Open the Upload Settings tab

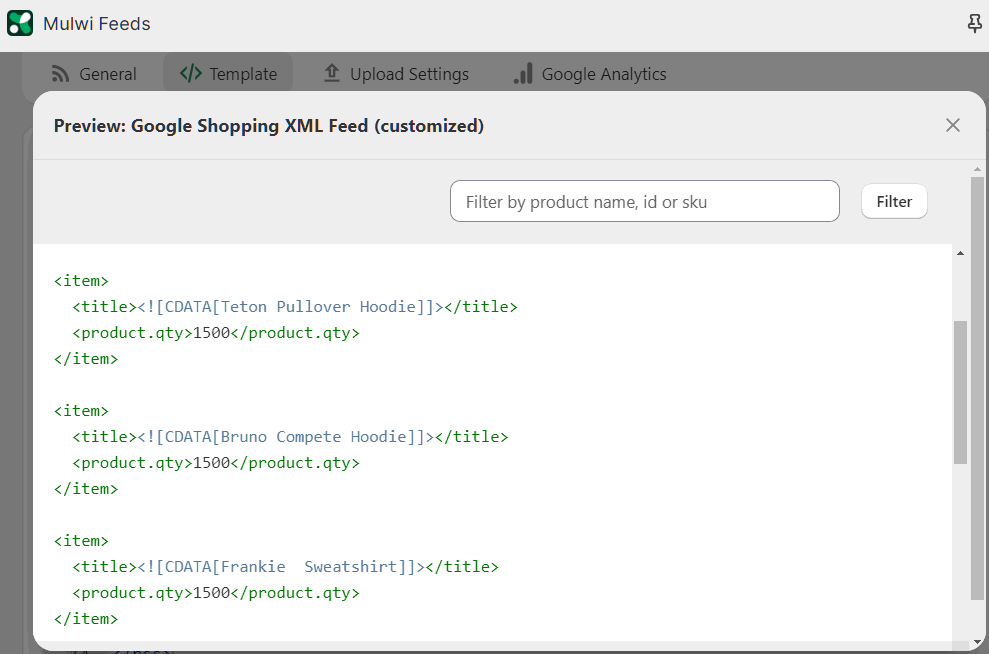(x=396, y=74)
